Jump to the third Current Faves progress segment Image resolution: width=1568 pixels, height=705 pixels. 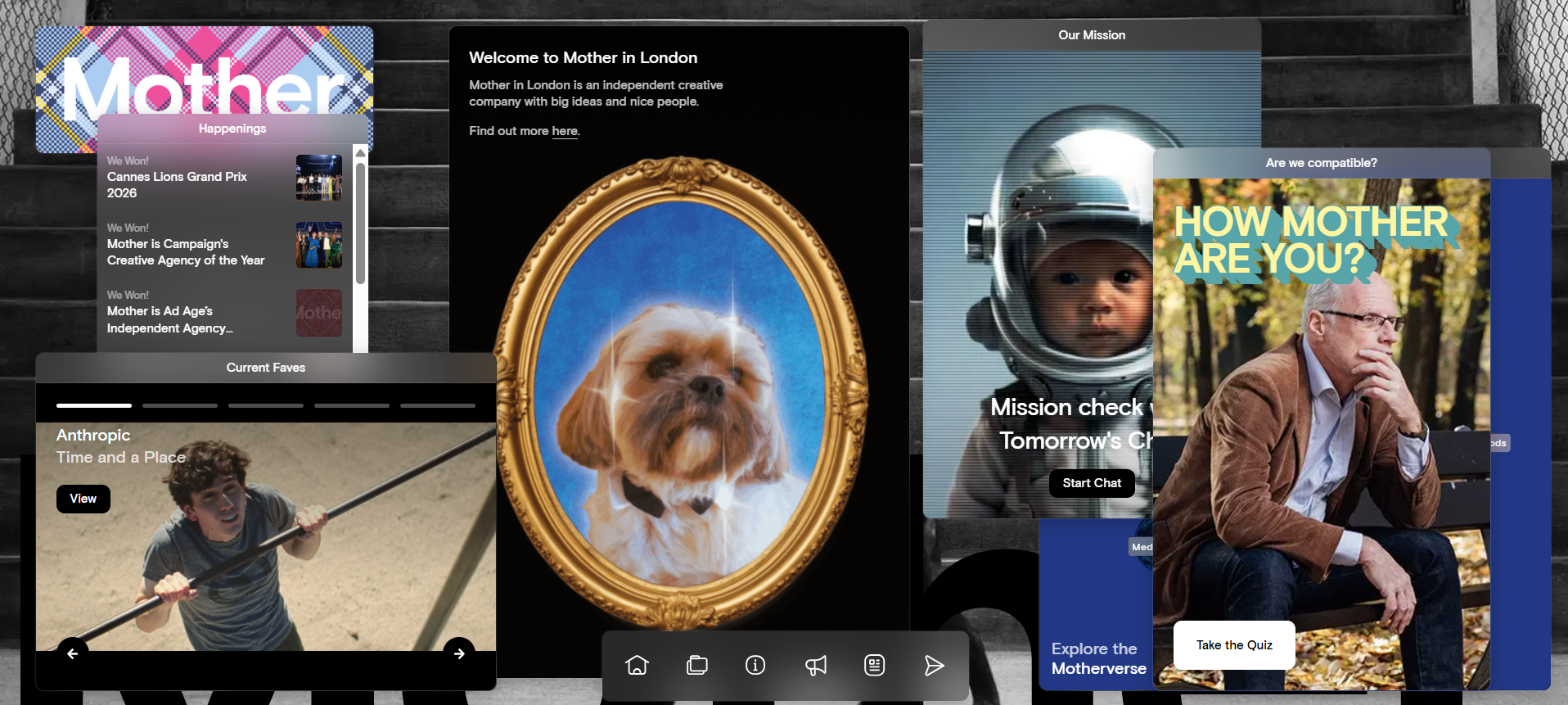[x=266, y=405]
